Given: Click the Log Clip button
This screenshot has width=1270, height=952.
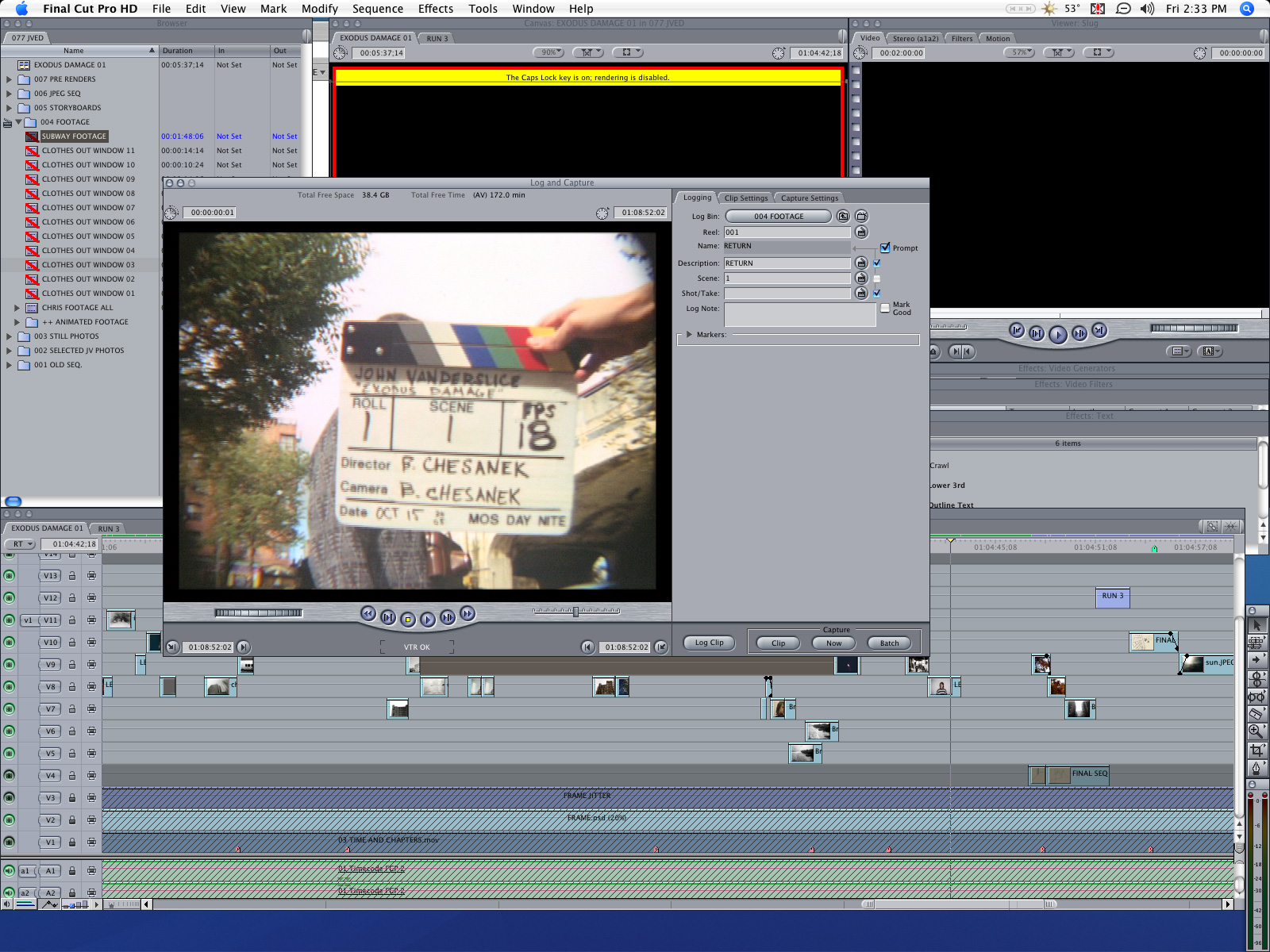Looking at the screenshot, I should (x=710, y=643).
